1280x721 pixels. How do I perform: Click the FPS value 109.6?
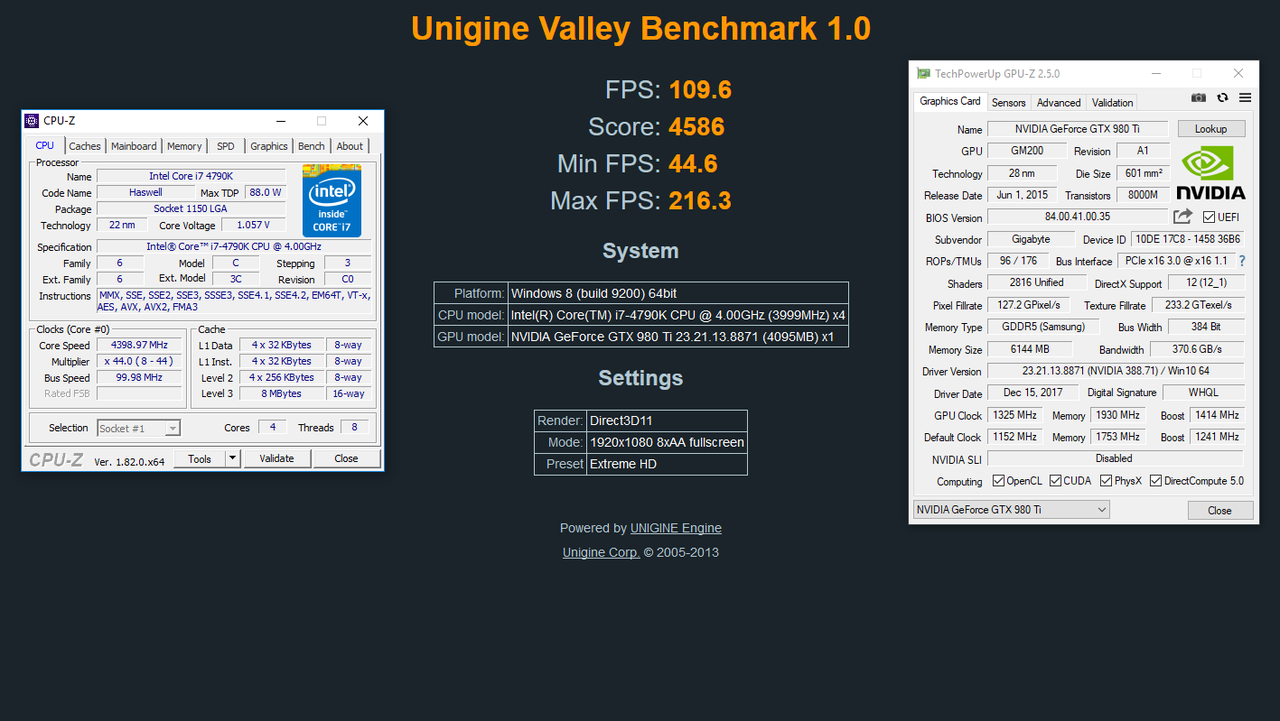tap(701, 90)
